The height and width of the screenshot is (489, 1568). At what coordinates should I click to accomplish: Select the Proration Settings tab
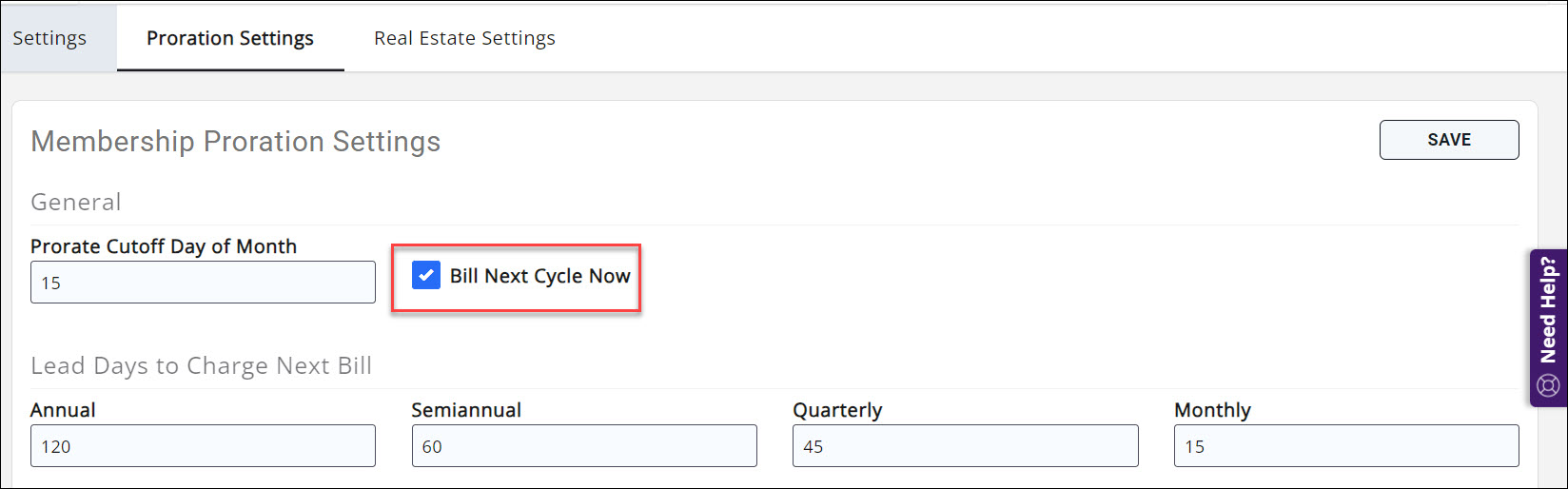tap(230, 38)
